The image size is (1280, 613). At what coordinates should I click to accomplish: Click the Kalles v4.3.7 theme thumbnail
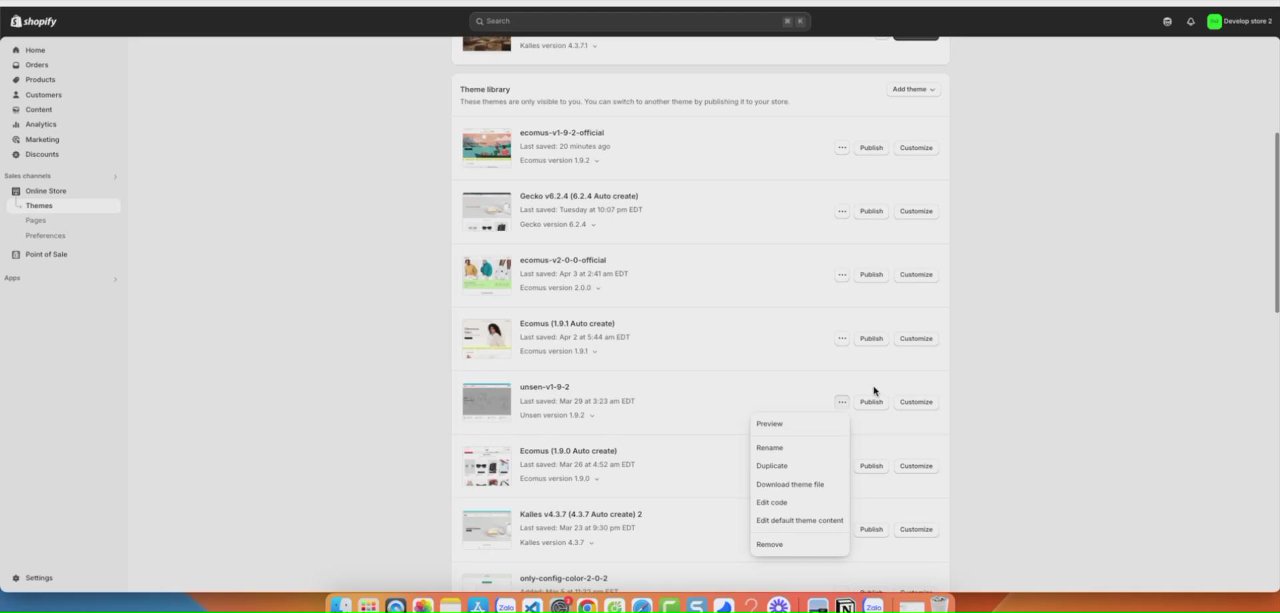[487, 529]
